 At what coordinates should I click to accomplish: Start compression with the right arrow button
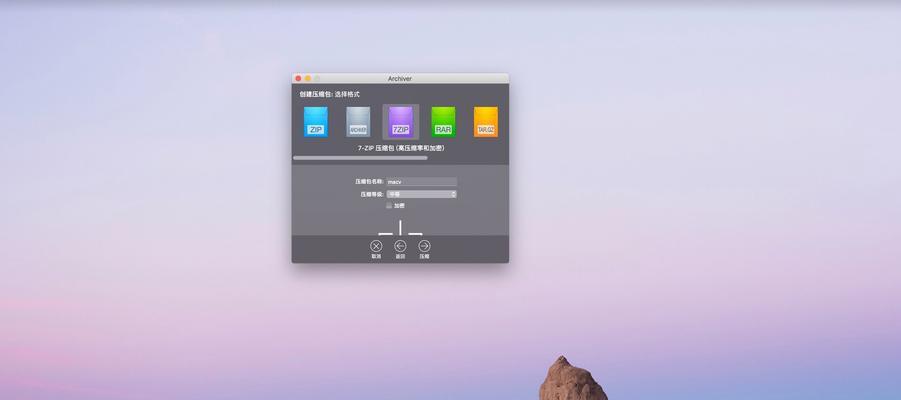pyautogui.click(x=424, y=246)
